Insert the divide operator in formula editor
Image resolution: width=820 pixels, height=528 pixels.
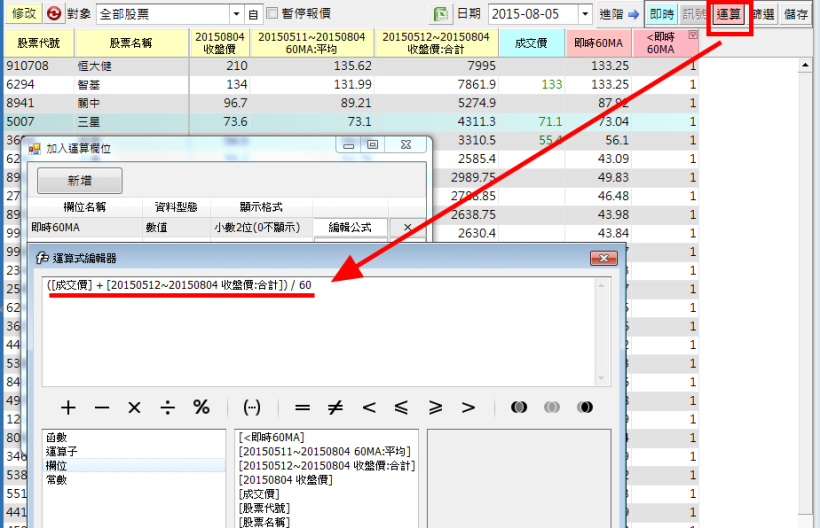[167, 407]
